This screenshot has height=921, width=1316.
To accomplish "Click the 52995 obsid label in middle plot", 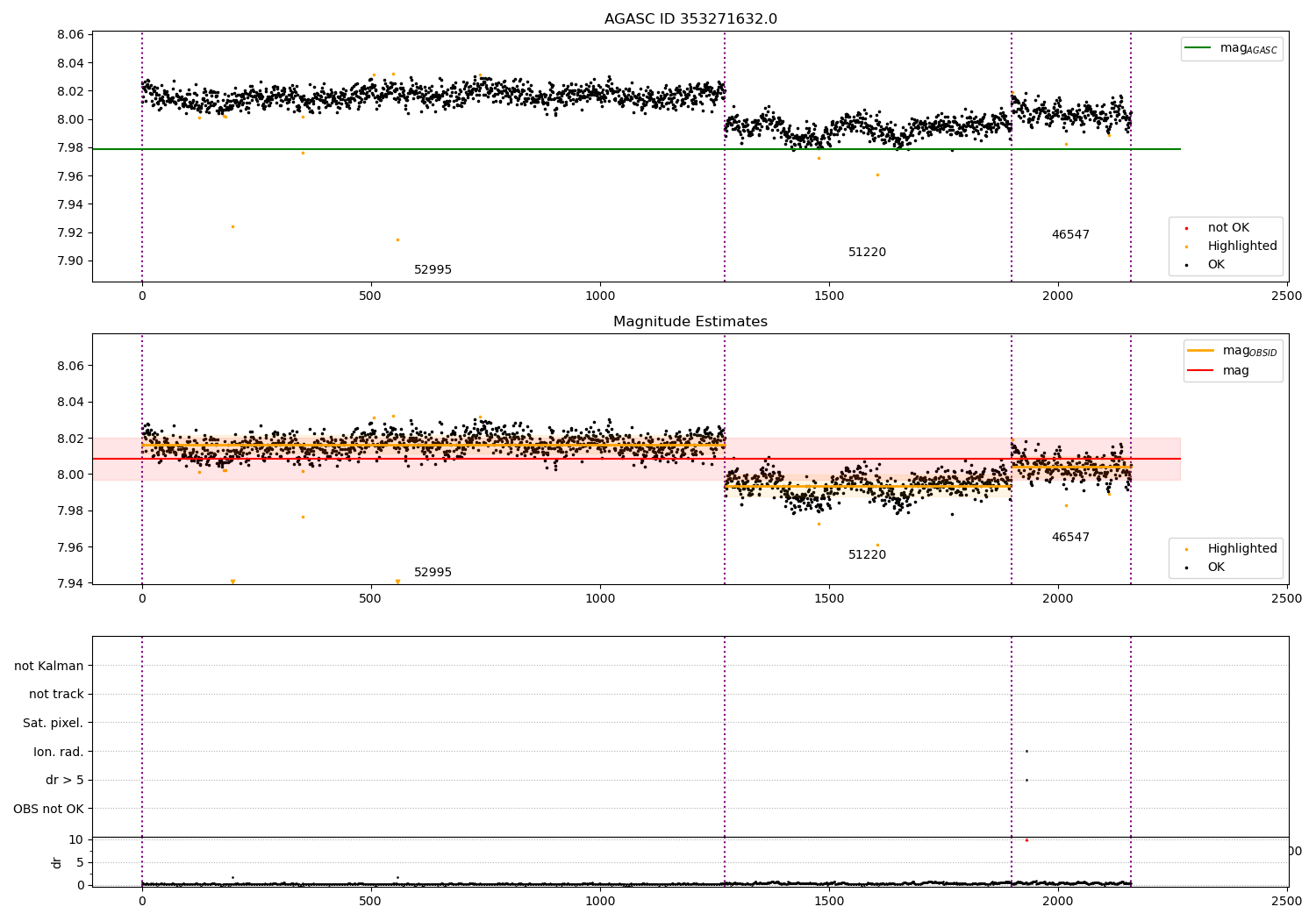I will point(433,572).
